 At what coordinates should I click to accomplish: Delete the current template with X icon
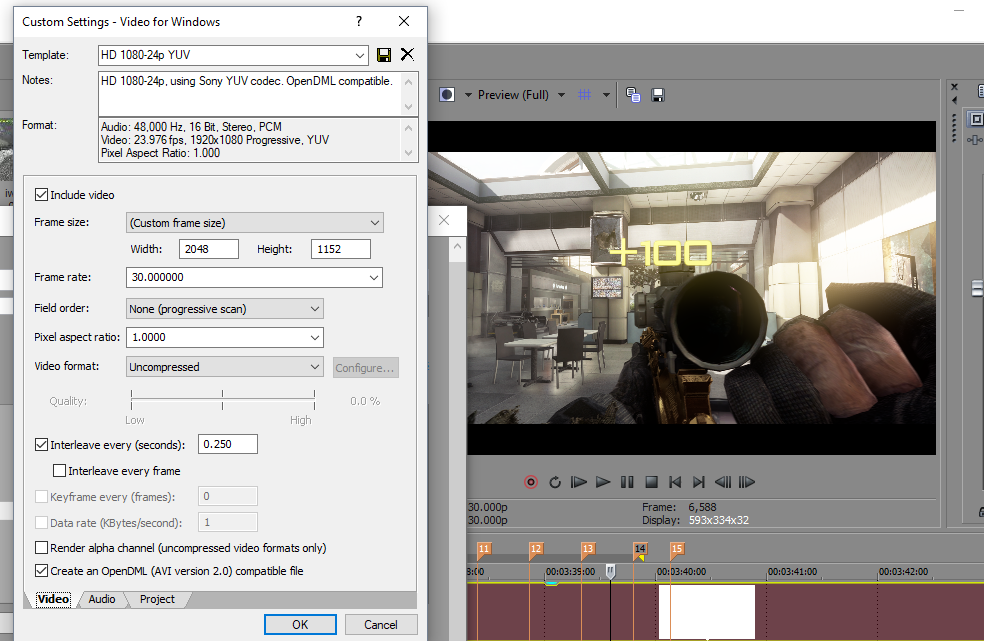pyautogui.click(x=407, y=55)
